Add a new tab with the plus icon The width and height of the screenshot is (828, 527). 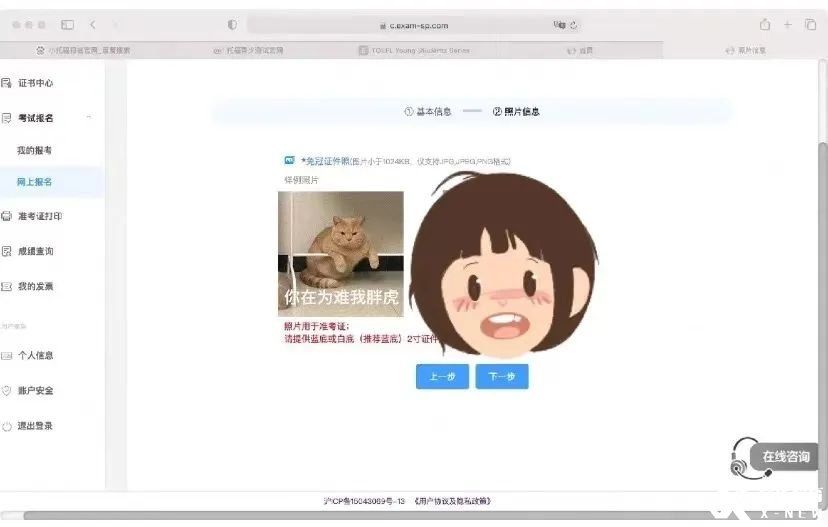(787, 24)
